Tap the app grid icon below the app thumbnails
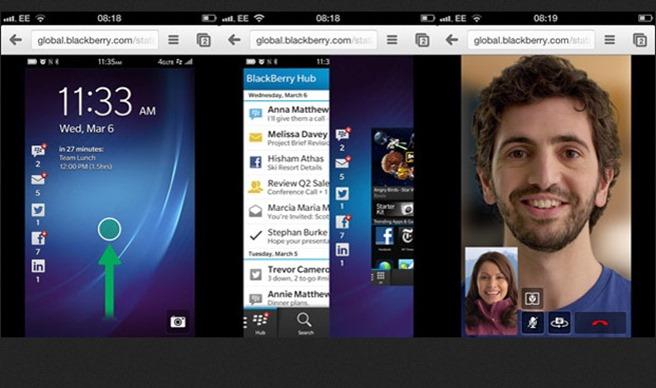656x388 pixels. pyautogui.click(x=381, y=276)
